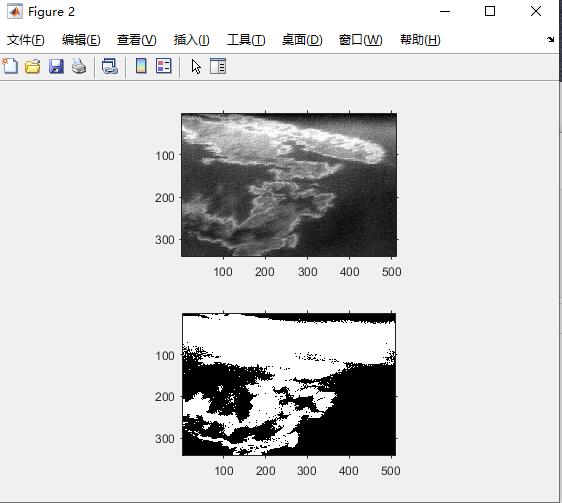This screenshot has width=562, height=503.
Task: Open the 查看(V) menu
Action: 137,40
